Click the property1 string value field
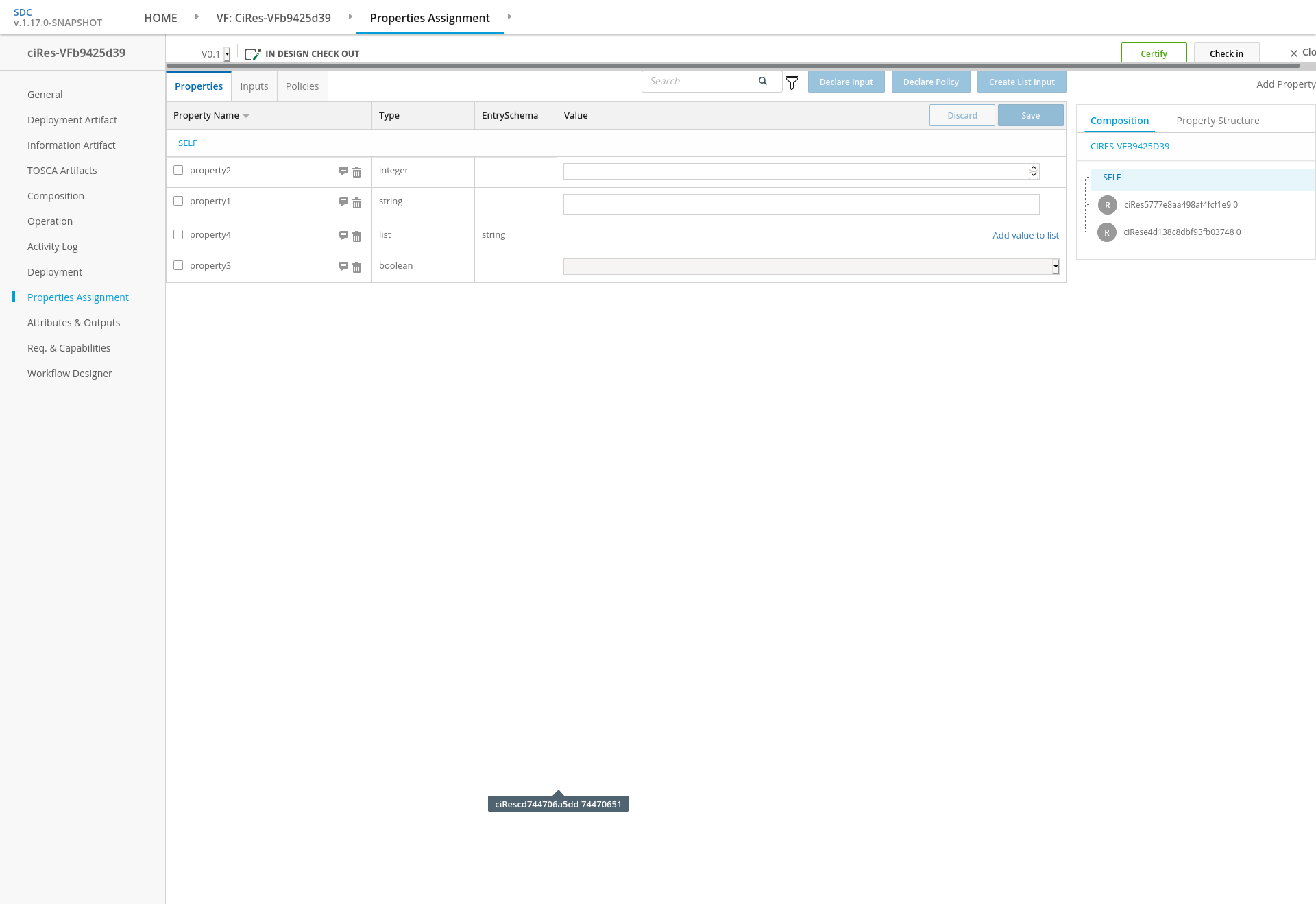 tap(801, 204)
